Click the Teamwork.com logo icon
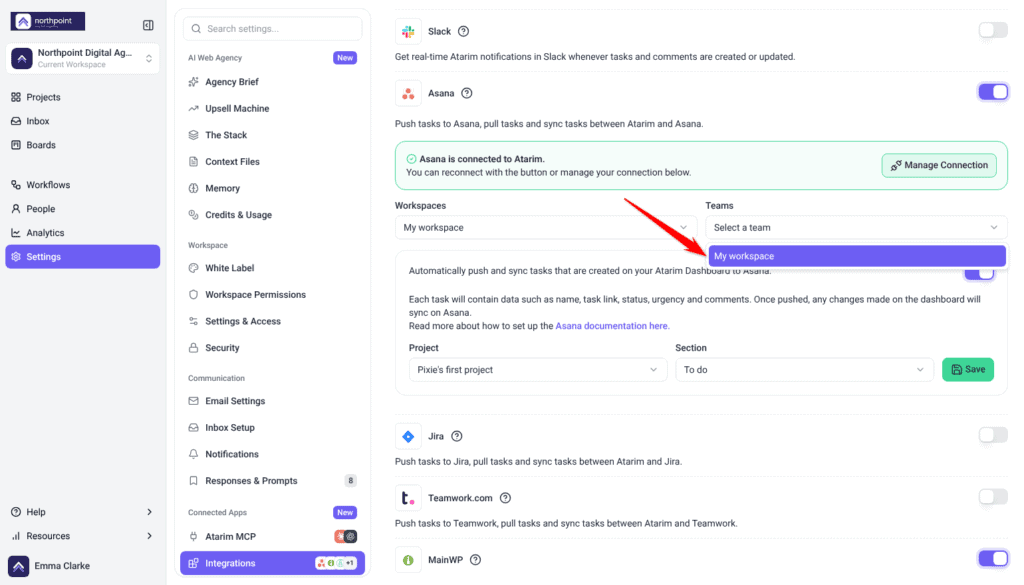1024x585 pixels. tap(408, 498)
